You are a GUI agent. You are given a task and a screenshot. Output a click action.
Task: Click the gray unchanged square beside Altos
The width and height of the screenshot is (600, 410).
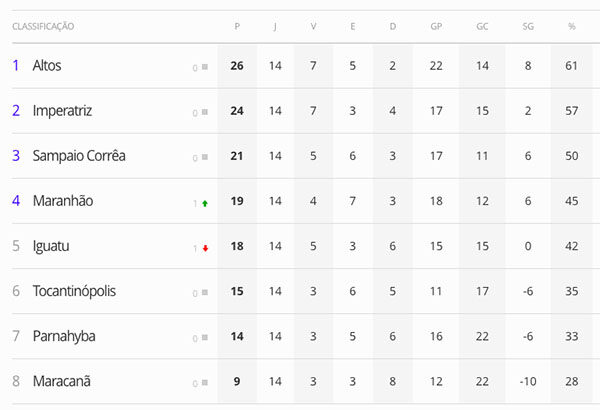[x=205, y=67]
